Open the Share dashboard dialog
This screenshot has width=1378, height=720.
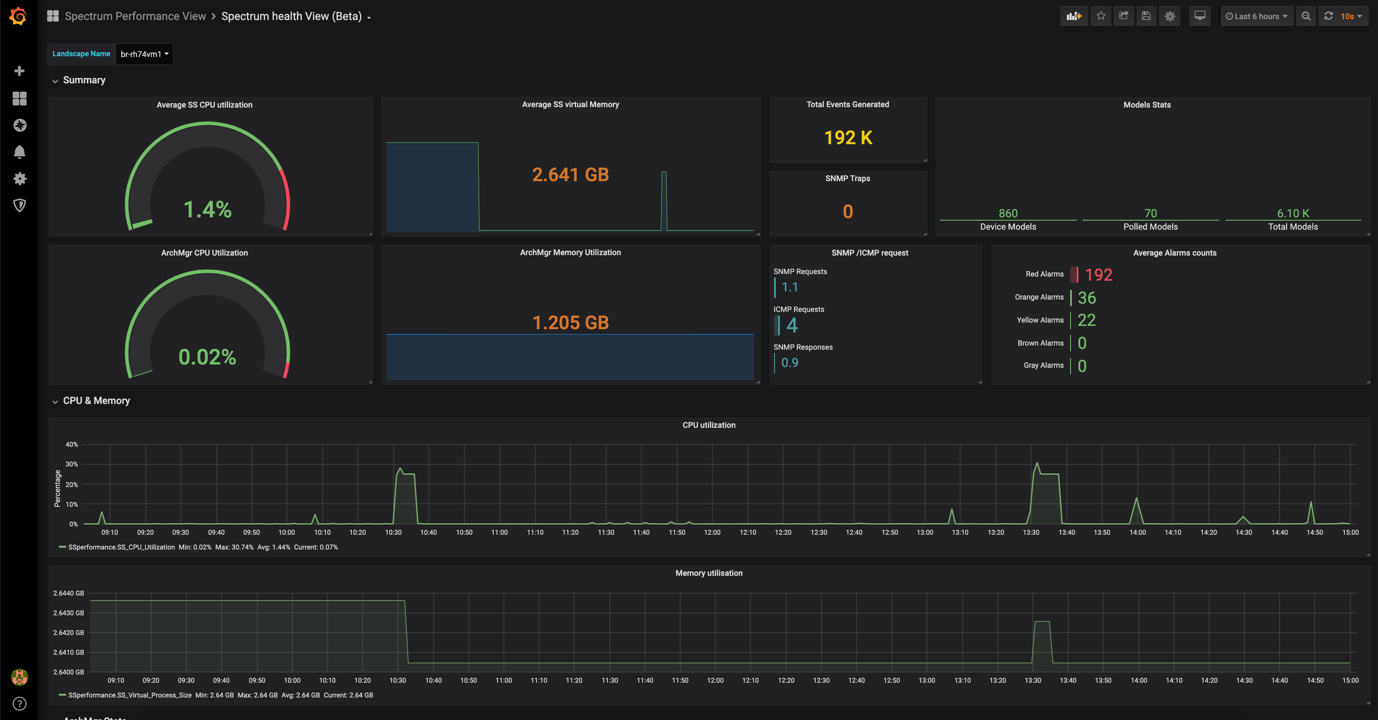coord(1124,16)
